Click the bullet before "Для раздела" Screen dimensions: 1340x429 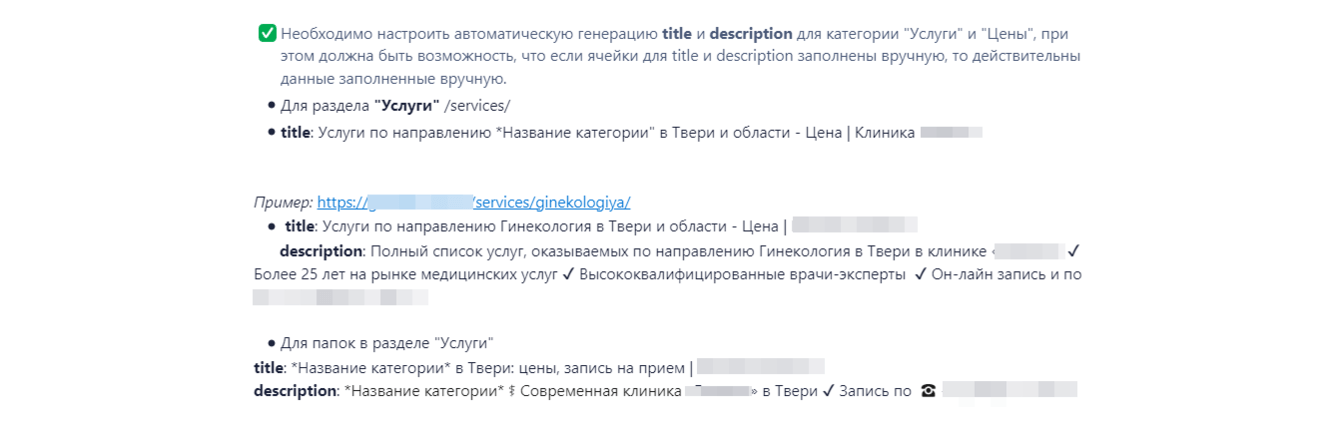click(271, 106)
